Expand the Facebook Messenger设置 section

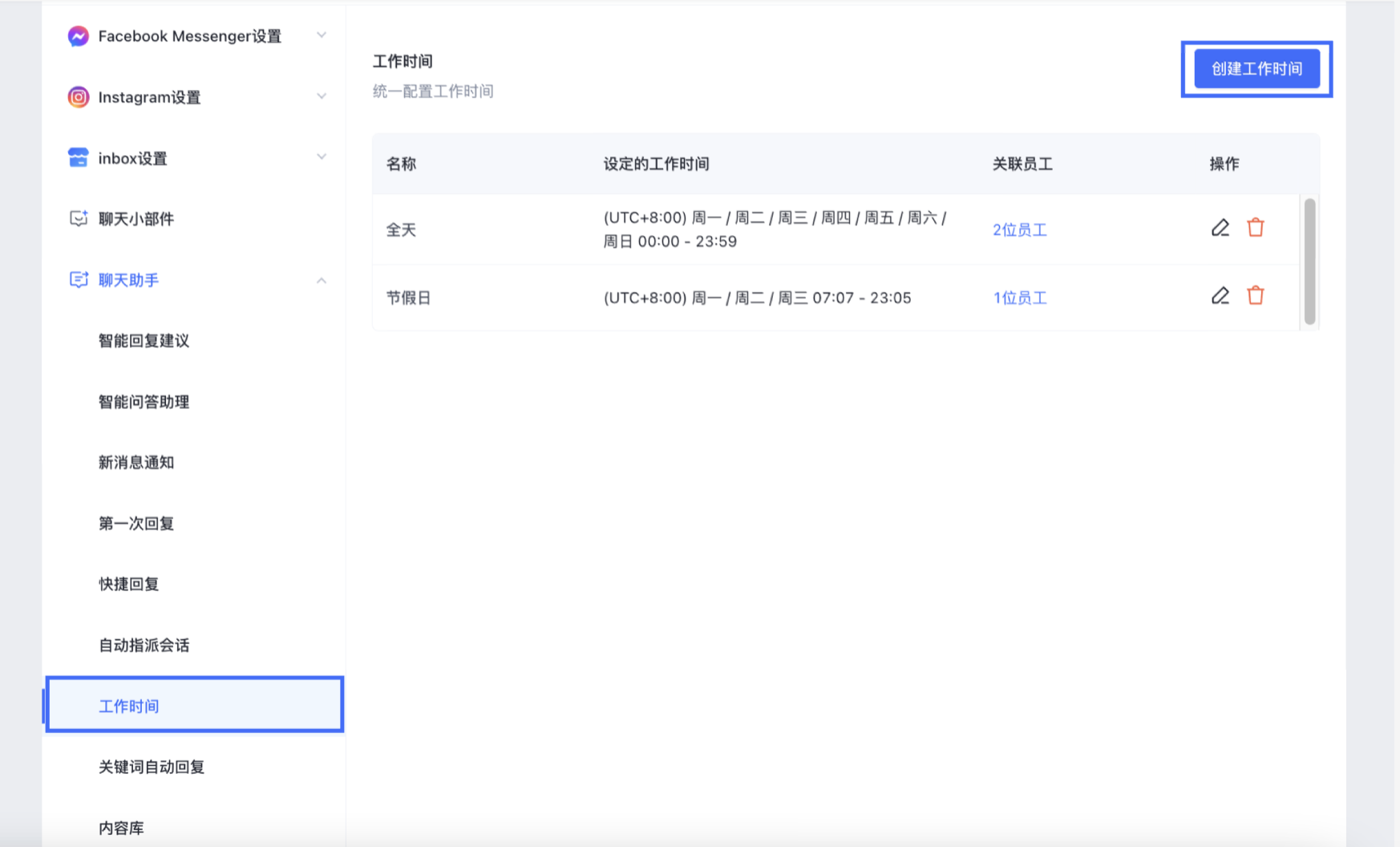point(322,36)
